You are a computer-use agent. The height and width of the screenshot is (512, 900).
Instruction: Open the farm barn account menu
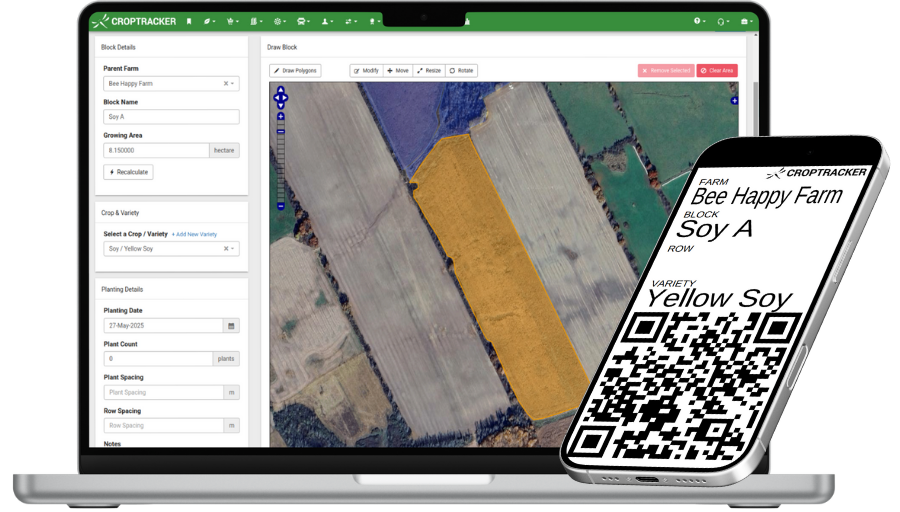(746, 21)
